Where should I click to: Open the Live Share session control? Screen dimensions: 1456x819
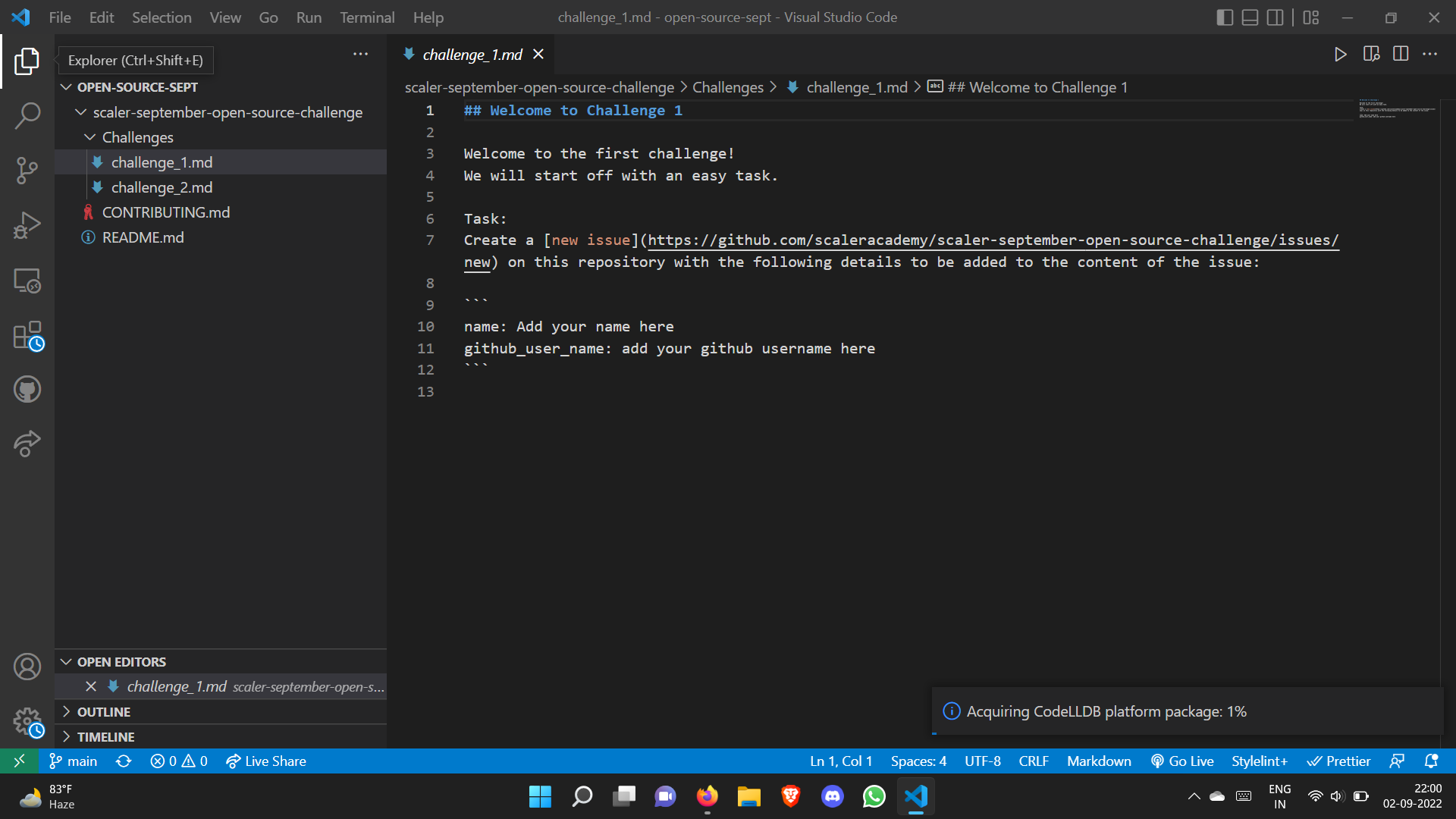(x=265, y=761)
